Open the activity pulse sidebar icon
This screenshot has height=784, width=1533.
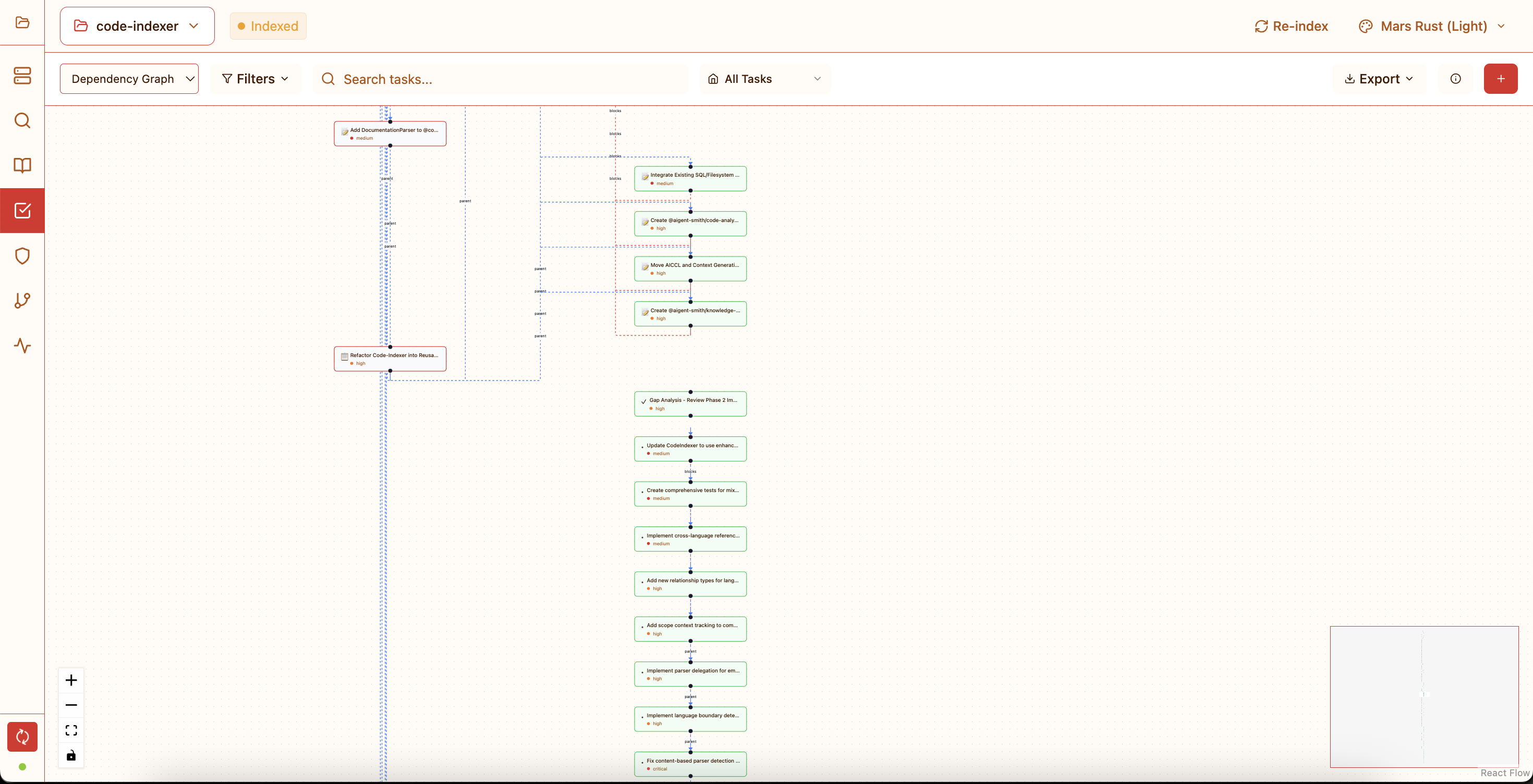(22, 346)
